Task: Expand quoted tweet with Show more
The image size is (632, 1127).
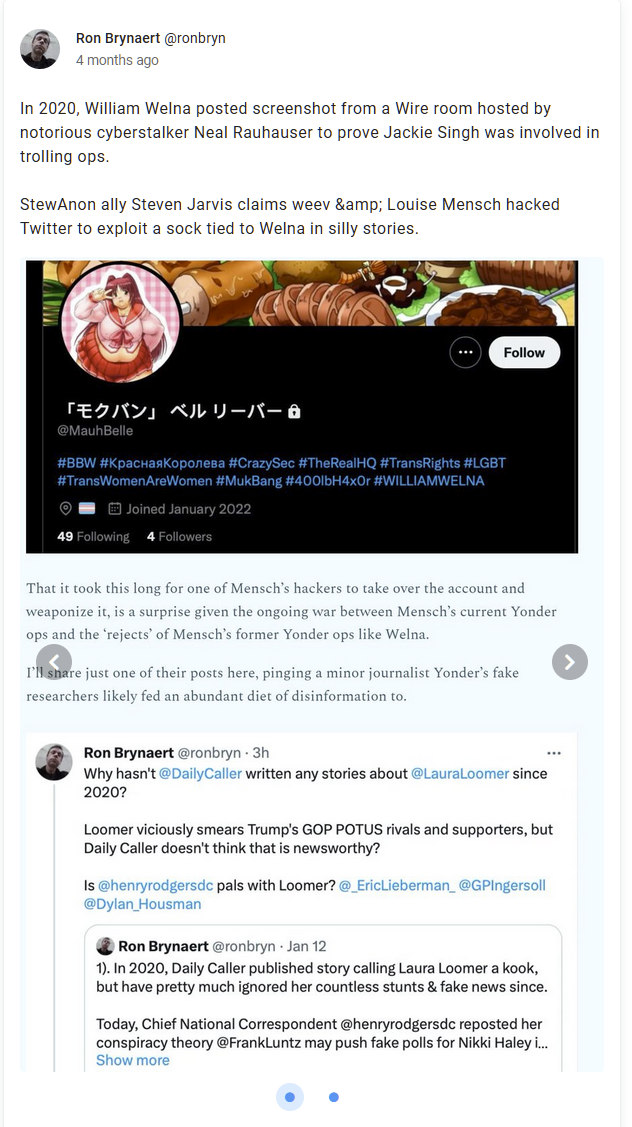Action: 132,1060
